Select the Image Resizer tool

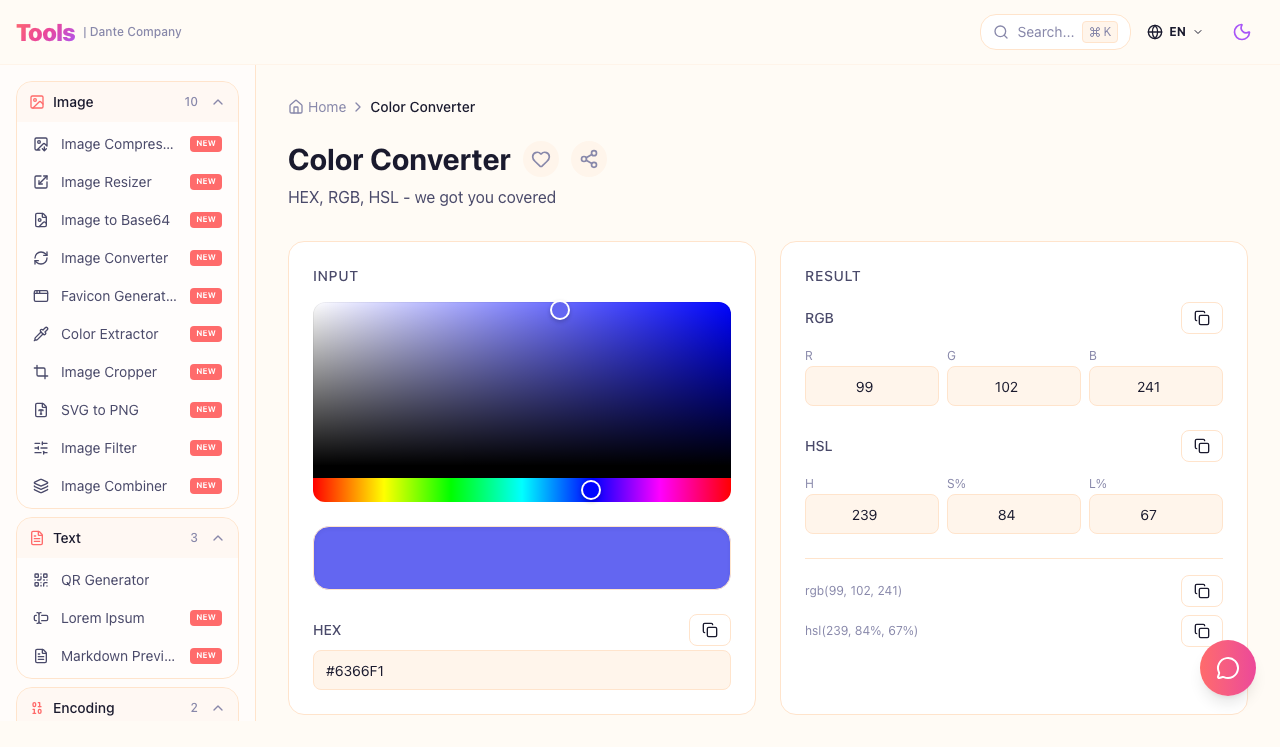point(106,182)
